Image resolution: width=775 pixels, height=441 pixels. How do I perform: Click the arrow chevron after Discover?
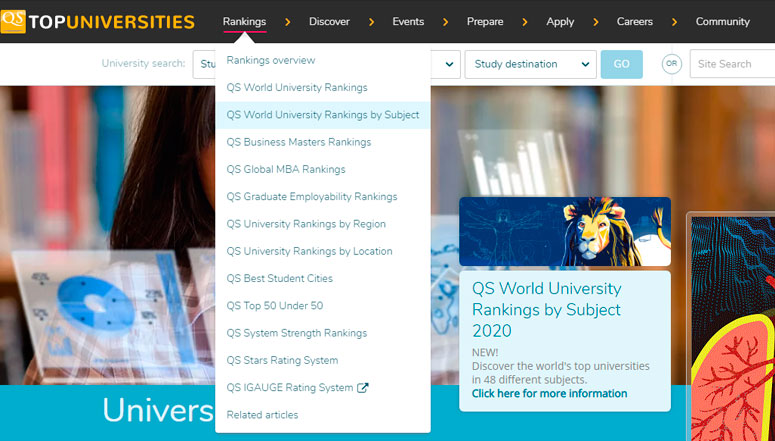[x=371, y=22]
